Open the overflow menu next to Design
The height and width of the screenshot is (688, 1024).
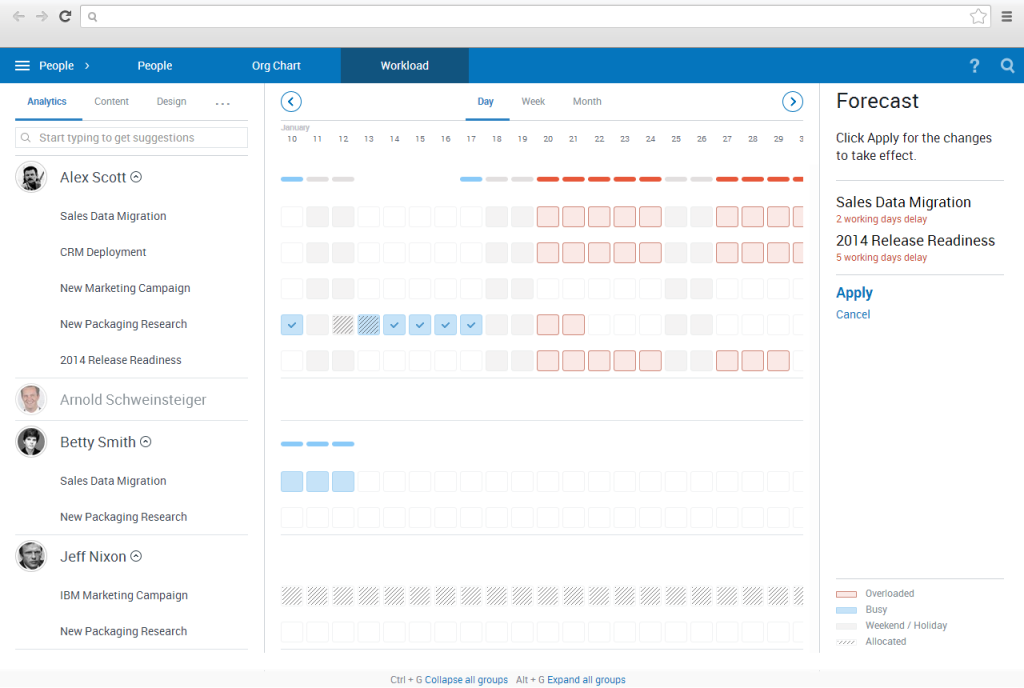(222, 102)
